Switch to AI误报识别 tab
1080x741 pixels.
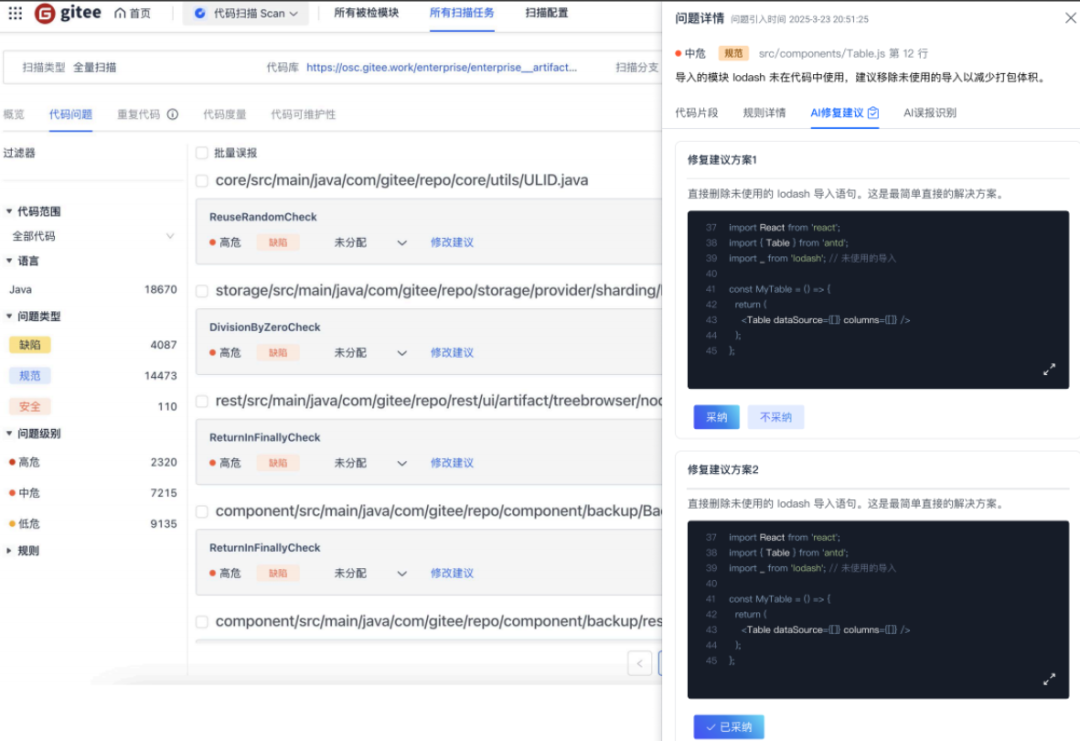point(929,113)
